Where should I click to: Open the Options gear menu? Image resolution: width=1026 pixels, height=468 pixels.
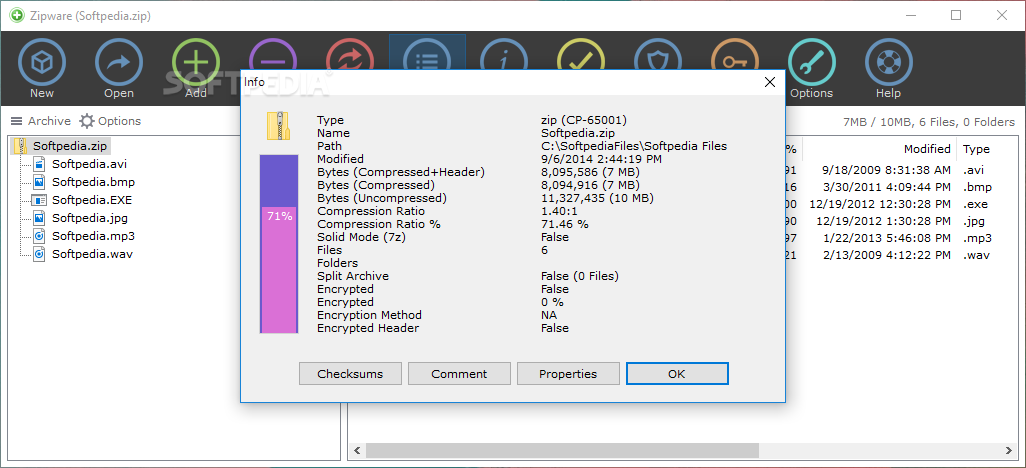pos(110,121)
